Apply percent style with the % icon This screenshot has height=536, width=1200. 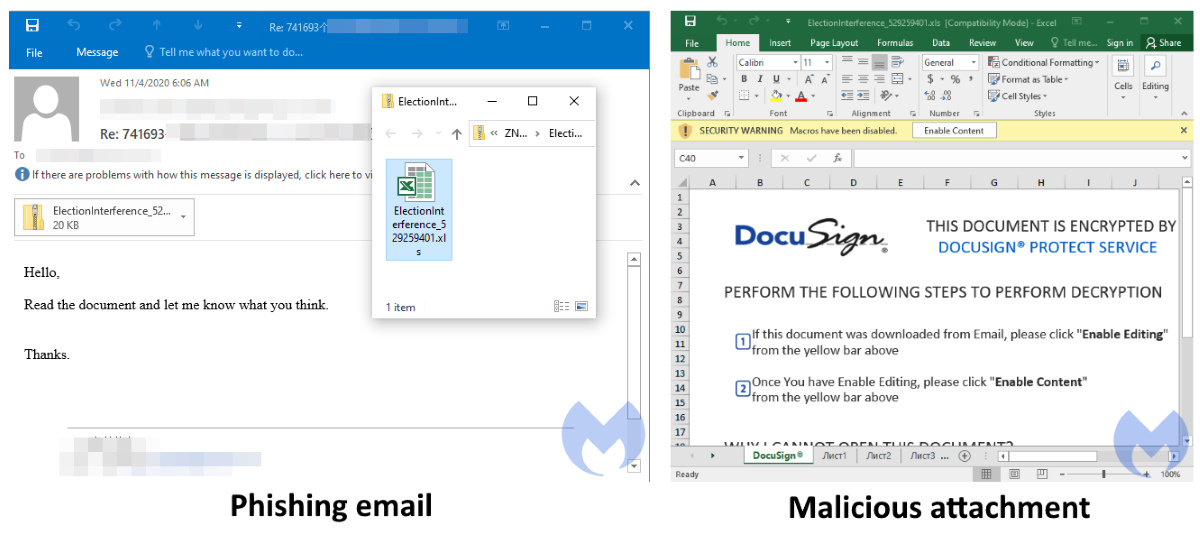coord(955,79)
